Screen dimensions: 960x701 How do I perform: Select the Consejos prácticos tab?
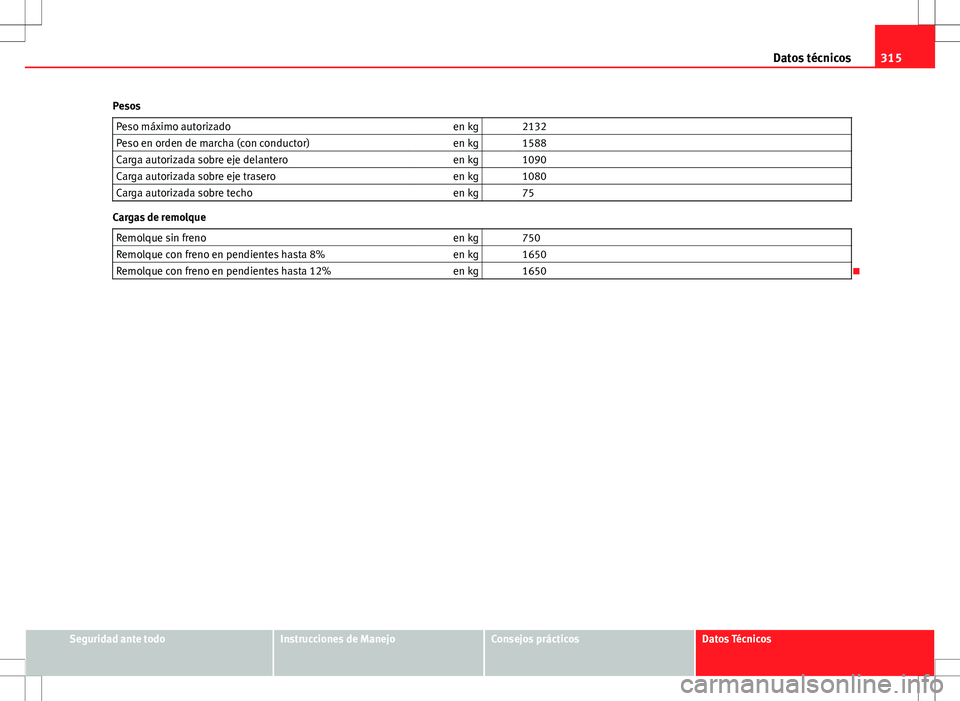point(589,652)
